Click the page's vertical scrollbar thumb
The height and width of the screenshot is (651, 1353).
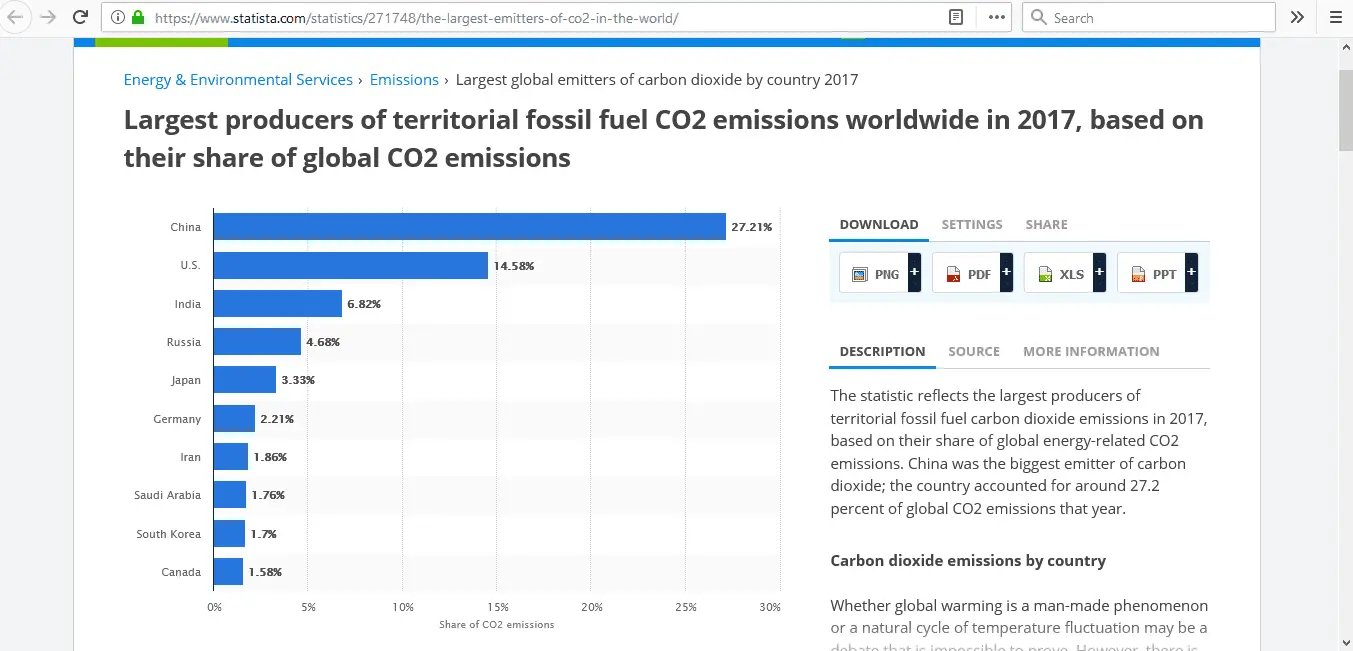click(1345, 110)
